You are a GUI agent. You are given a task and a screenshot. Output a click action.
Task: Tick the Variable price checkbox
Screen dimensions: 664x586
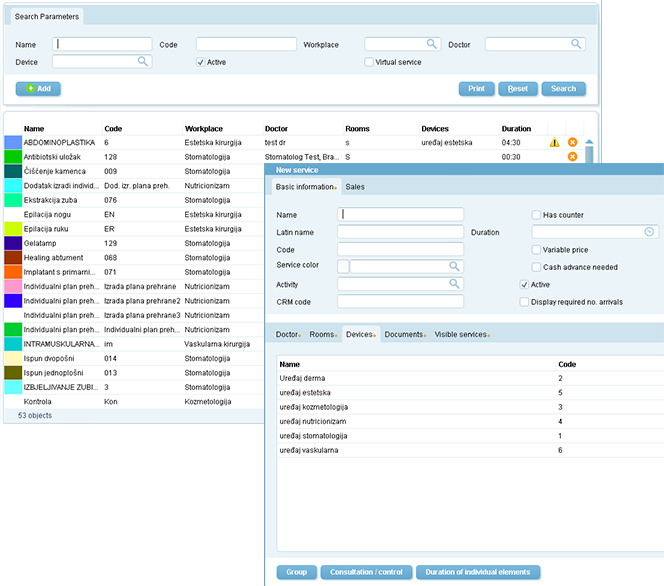click(537, 250)
